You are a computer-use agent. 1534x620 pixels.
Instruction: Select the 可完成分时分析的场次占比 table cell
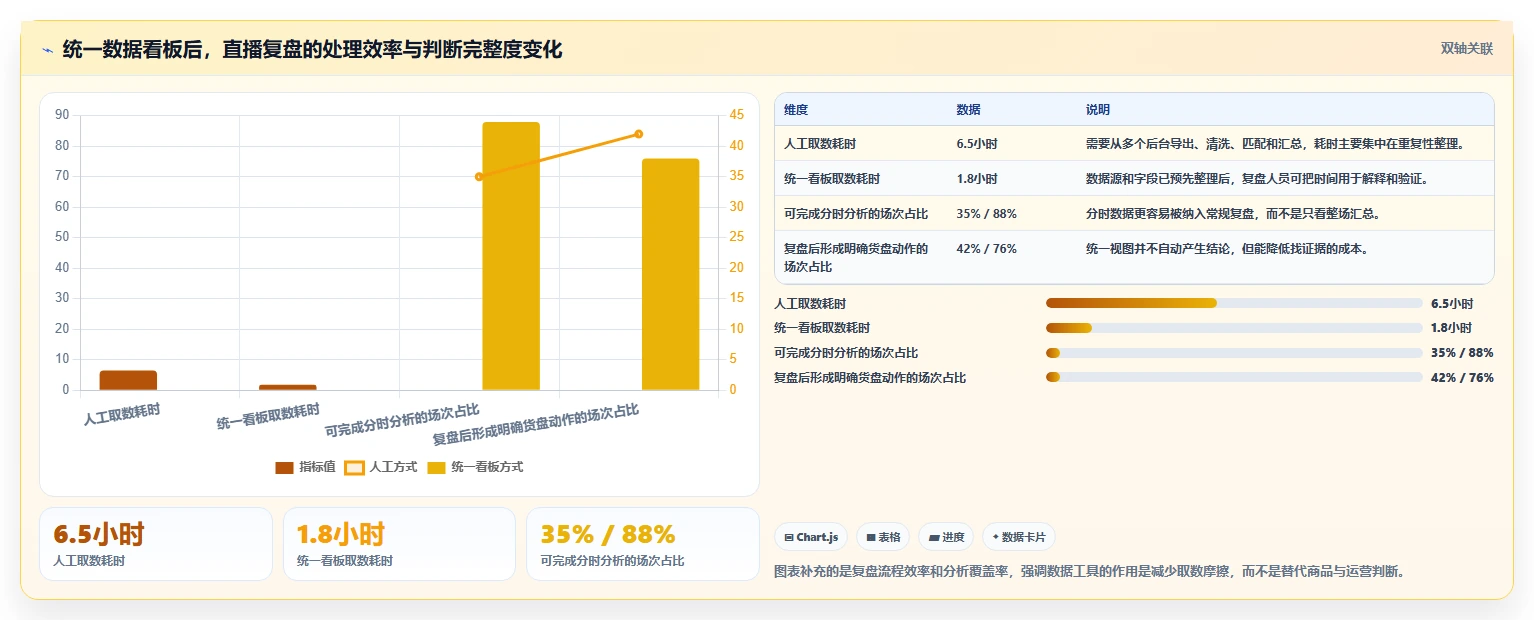(856, 214)
